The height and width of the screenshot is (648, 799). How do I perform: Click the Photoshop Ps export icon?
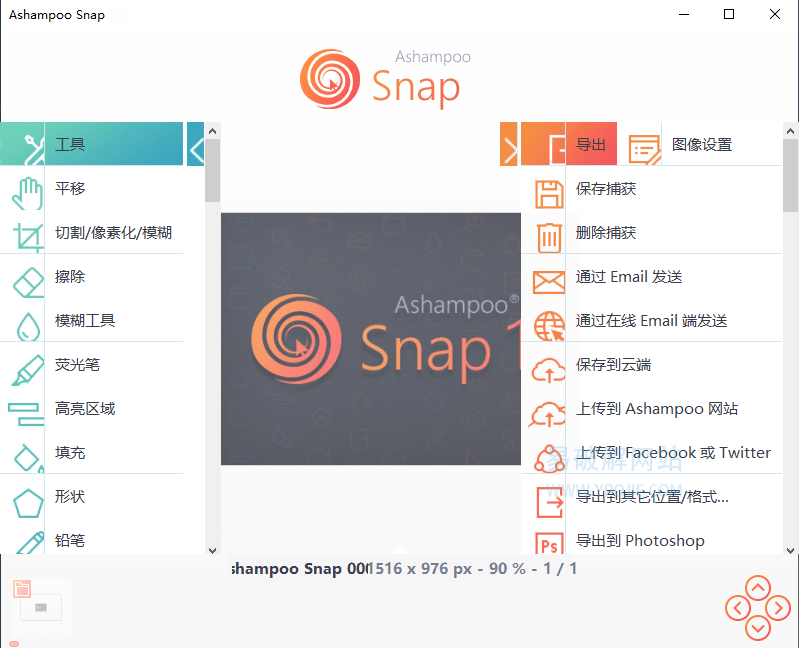click(x=549, y=543)
